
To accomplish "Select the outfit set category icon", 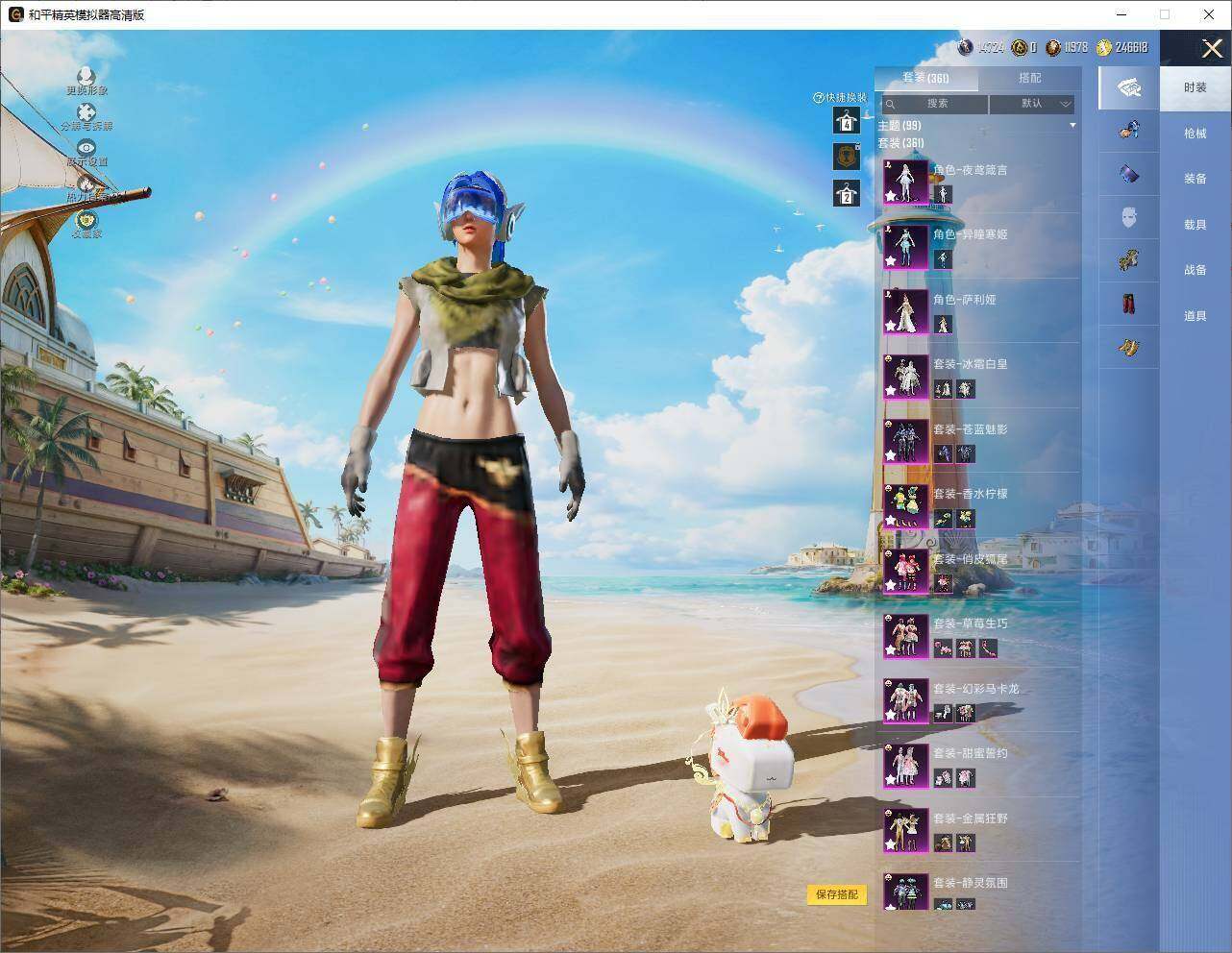I will click(1129, 88).
